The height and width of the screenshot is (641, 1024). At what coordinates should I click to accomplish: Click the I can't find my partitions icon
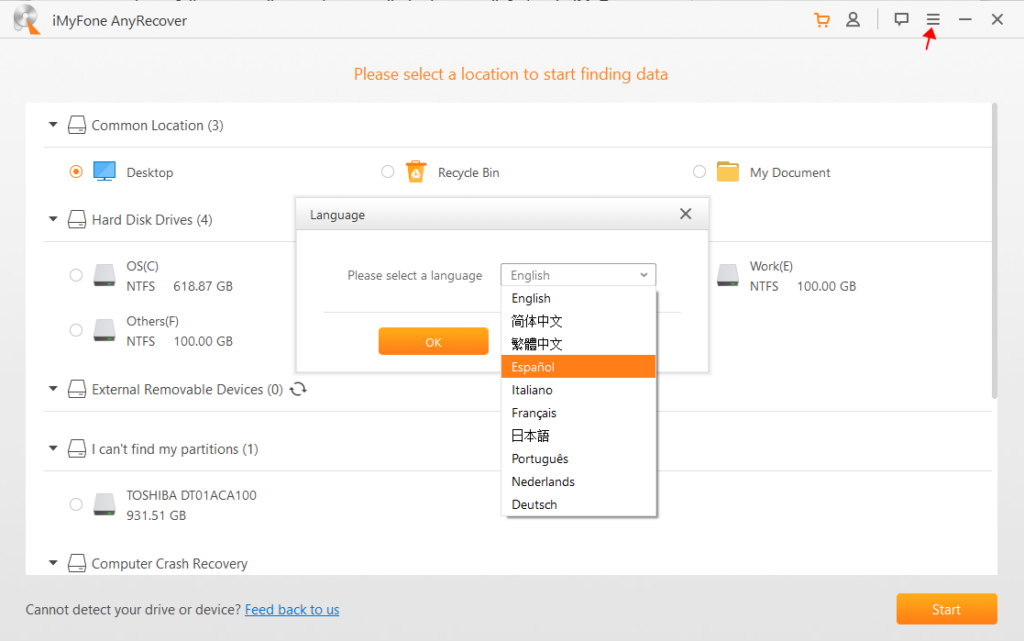[x=77, y=448]
